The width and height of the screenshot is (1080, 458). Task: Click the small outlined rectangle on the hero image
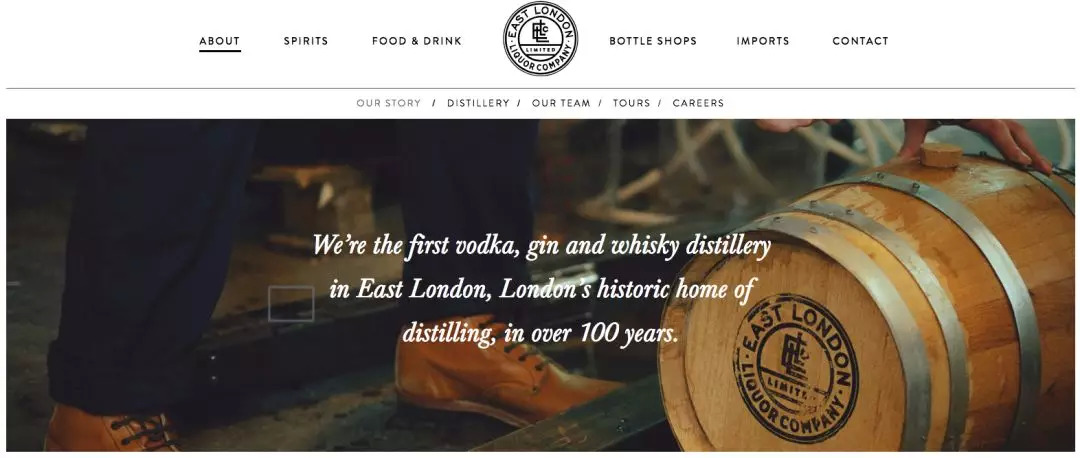[x=291, y=304]
